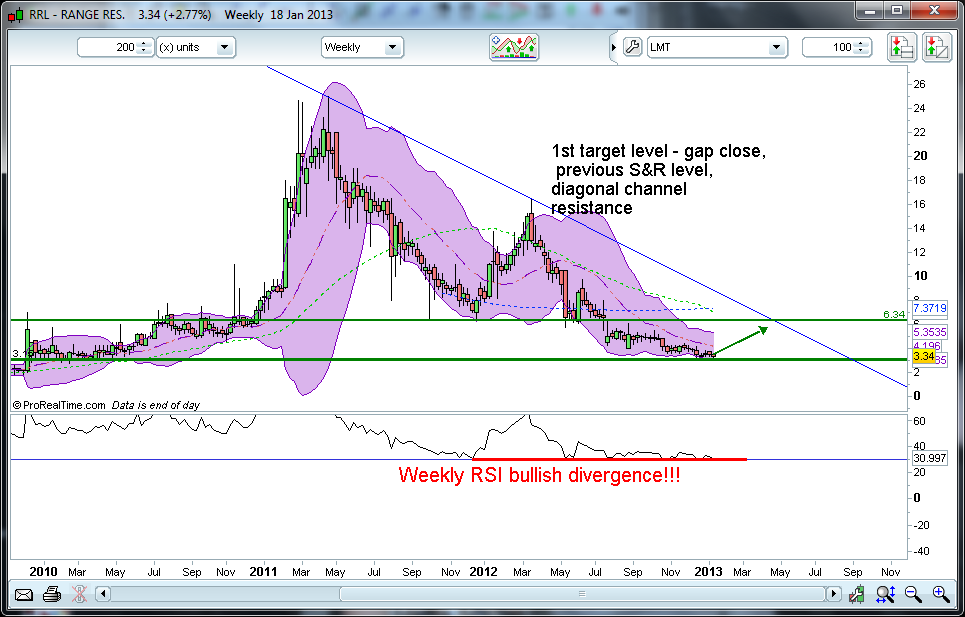This screenshot has width=965, height=617.
Task: Open the indicators chart settings icon
Action: click(x=514, y=47)
